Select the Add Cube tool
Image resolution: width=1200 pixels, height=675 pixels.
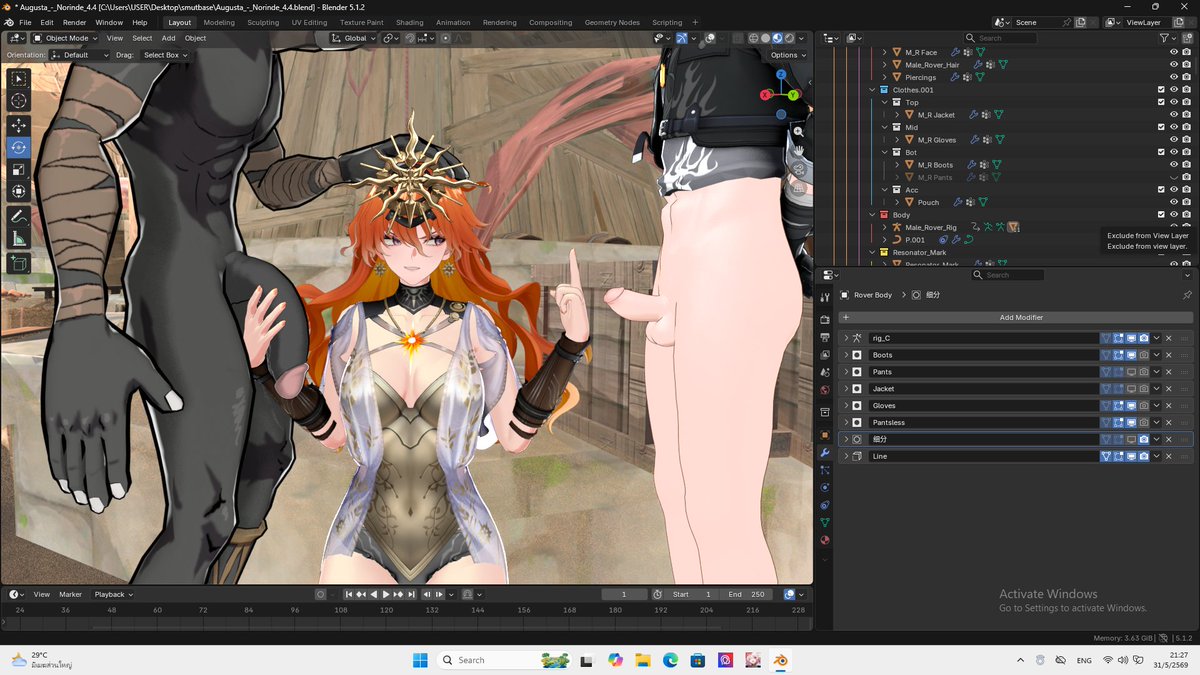tap(19, 263)
